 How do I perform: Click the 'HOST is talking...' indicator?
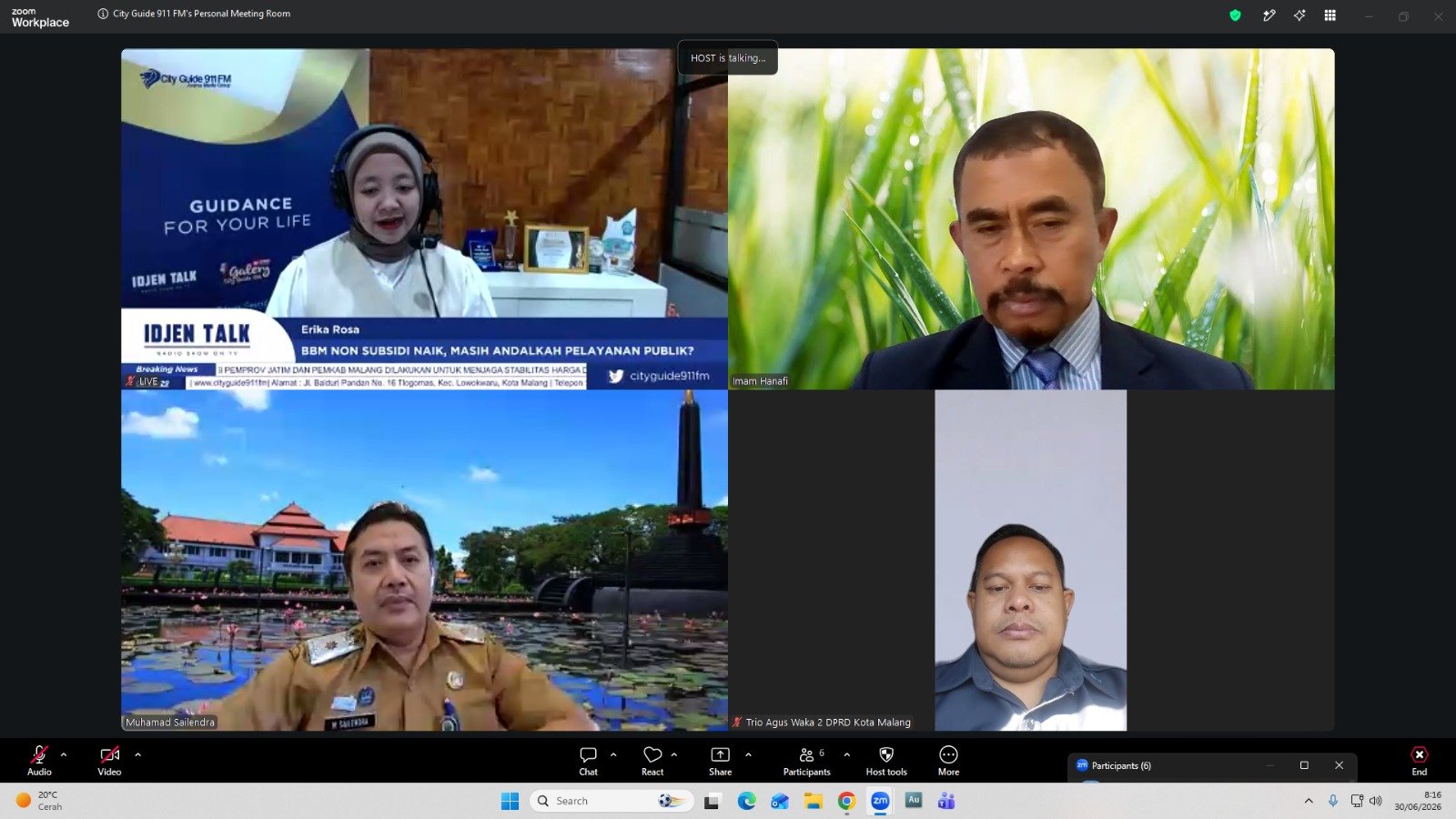coord(728,57)
